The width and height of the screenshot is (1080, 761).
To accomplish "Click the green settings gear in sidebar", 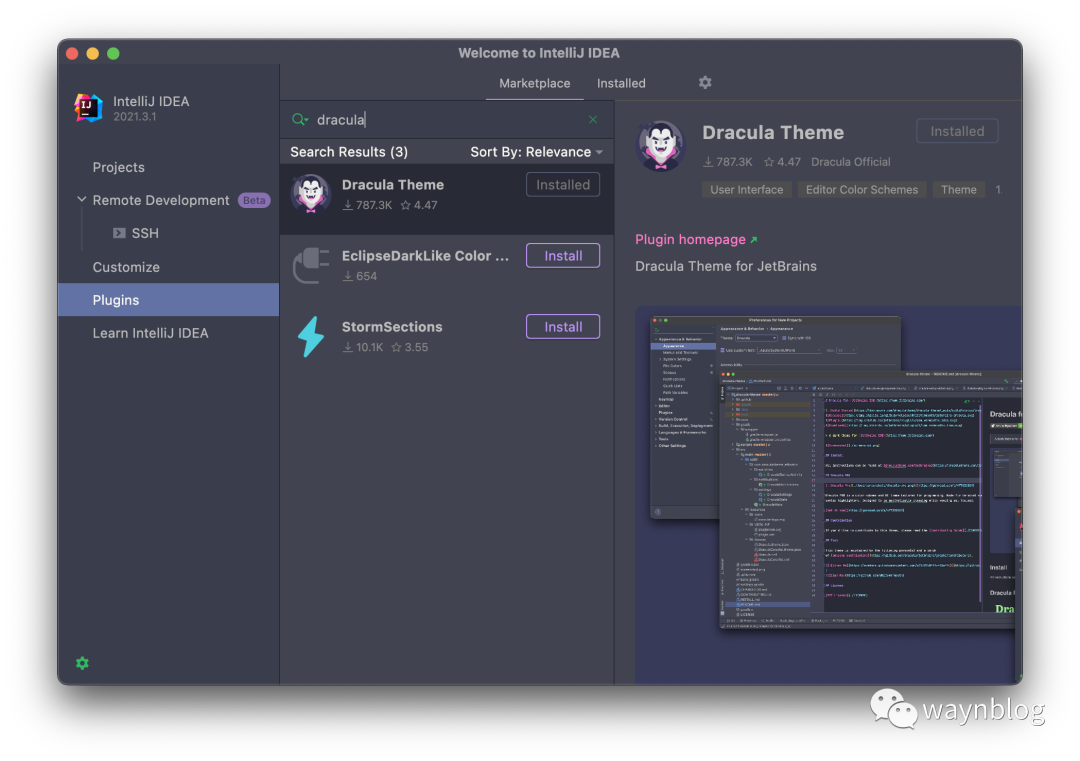I will click(83, 663).
